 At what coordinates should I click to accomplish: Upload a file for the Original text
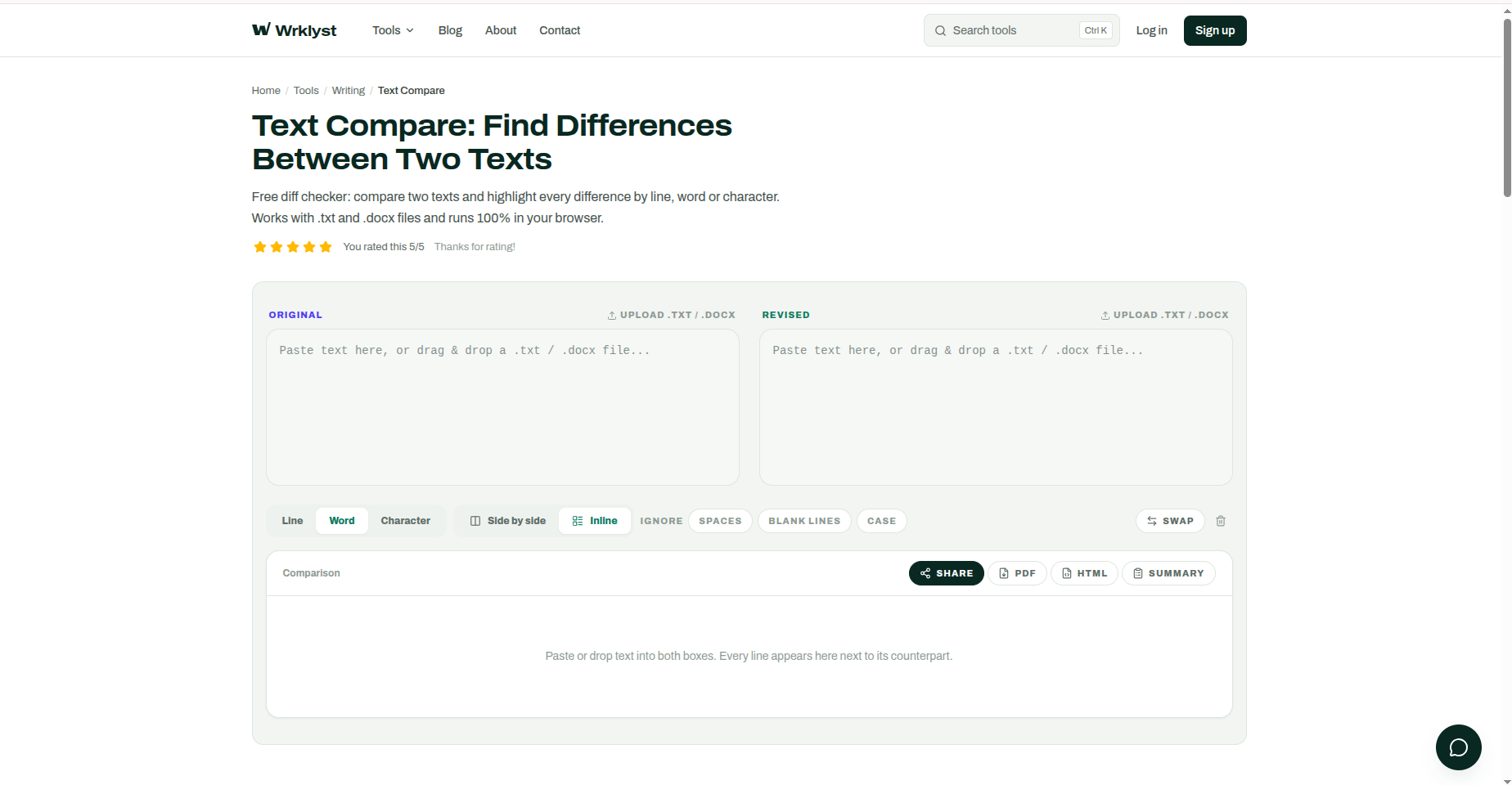(671, 315)
